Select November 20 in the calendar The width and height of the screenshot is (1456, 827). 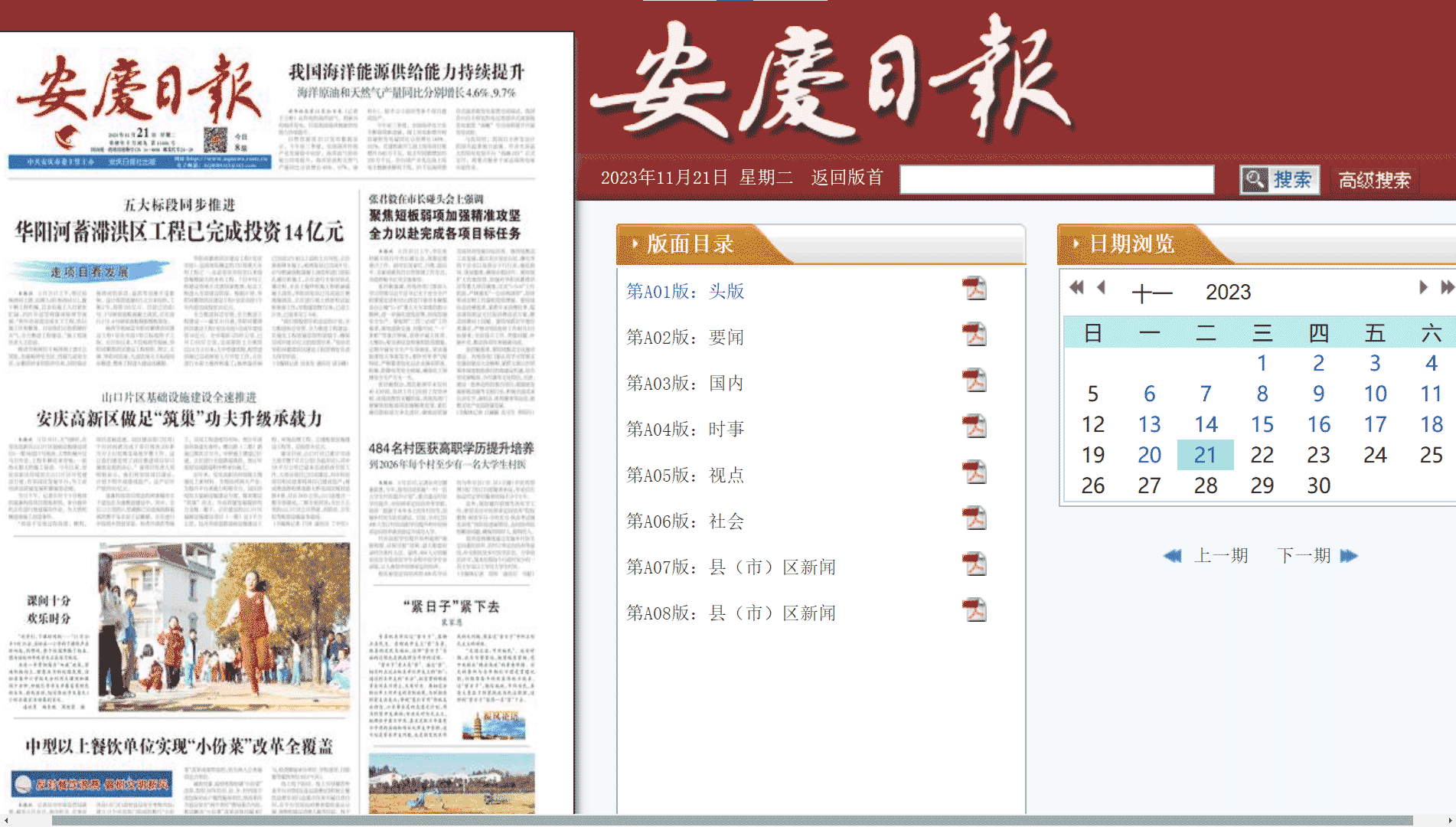[1149, 455]
